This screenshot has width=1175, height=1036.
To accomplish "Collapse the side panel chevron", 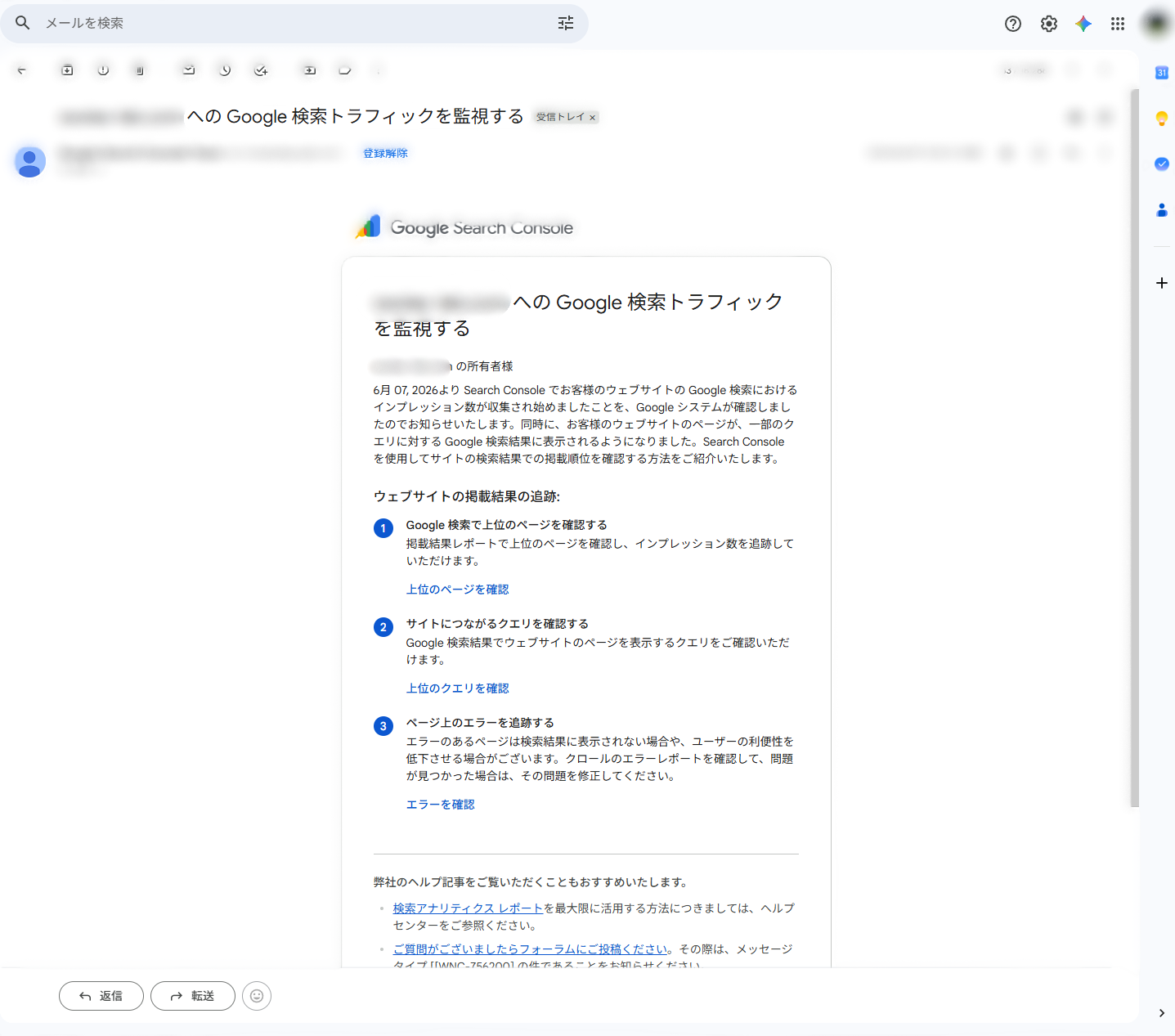I will 1162,1013.
